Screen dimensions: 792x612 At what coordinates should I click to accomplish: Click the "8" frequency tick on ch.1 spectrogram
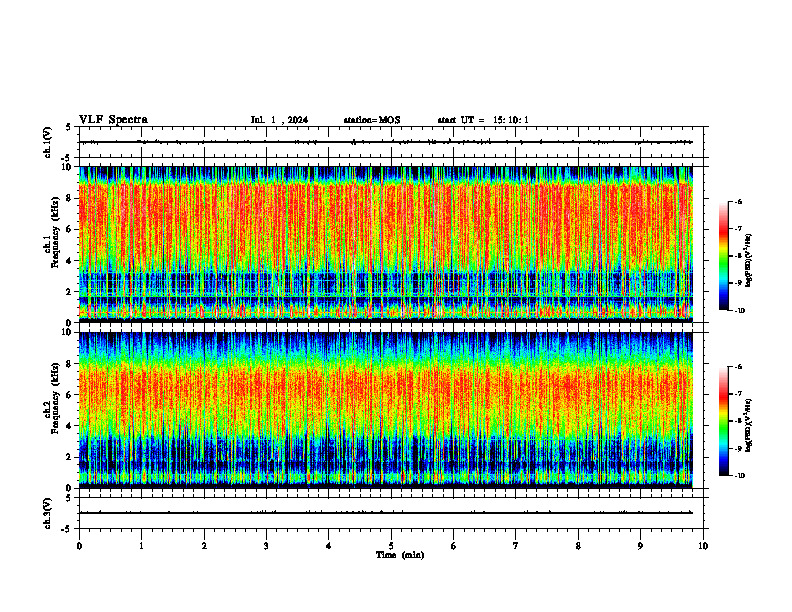(70, 198)
